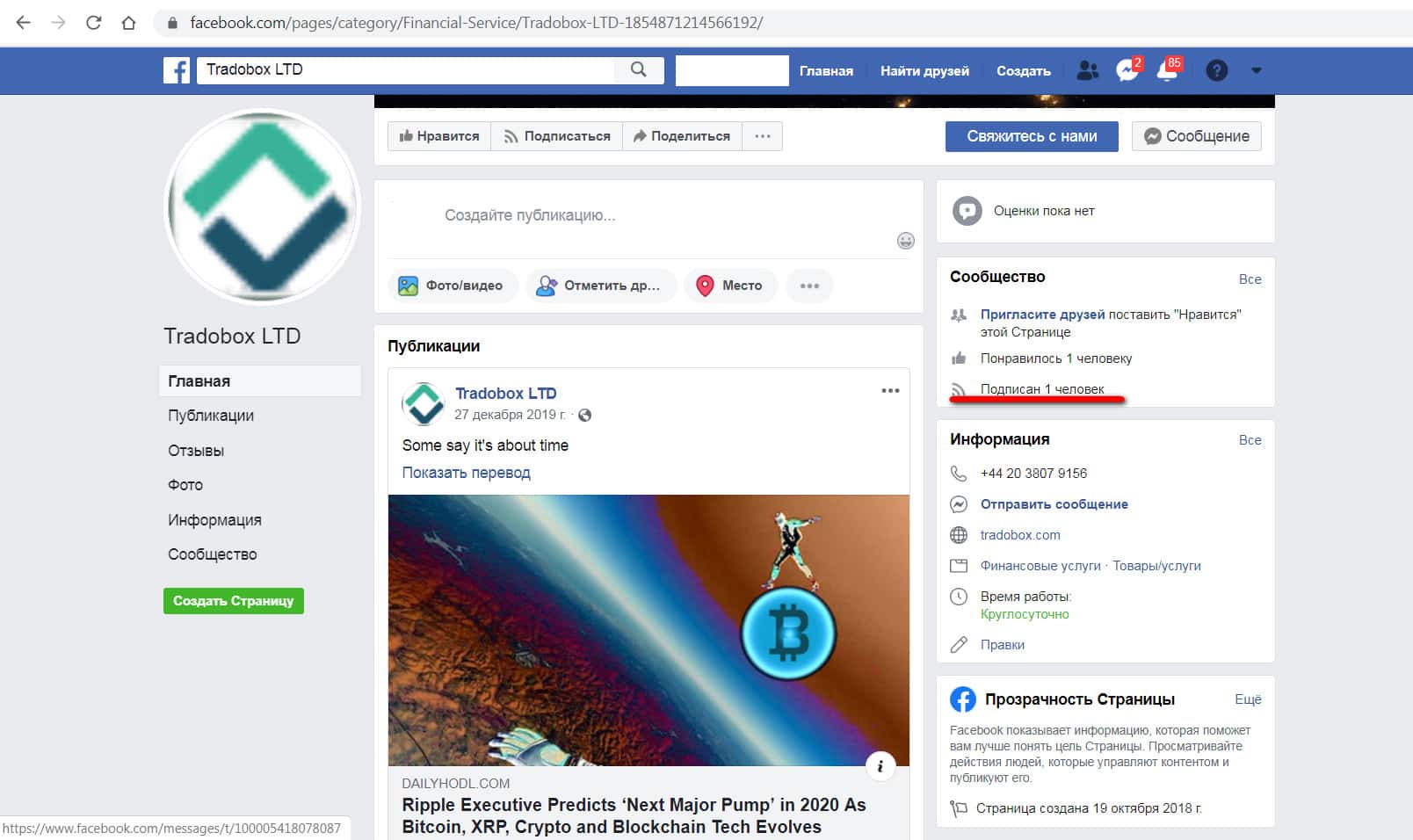Viewport: 1413px width, 840px height.
Task: Open the notifications bell icon
Action: (x=1167, y=70)
